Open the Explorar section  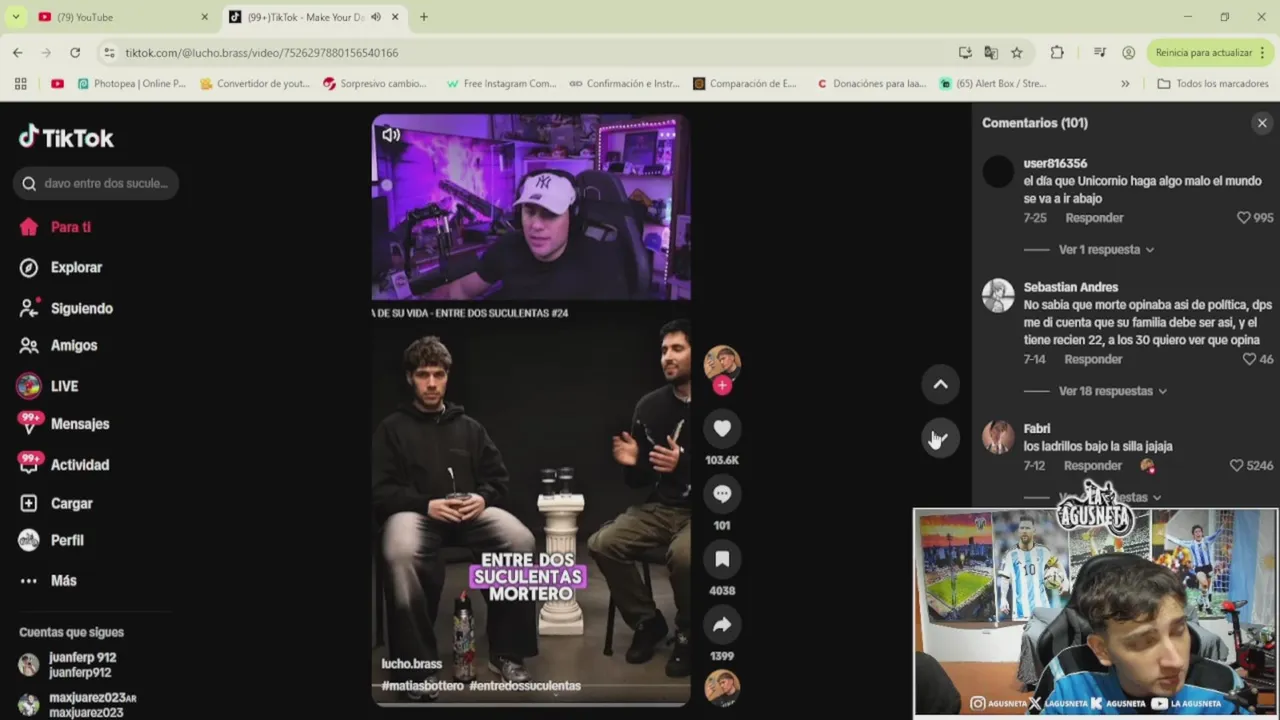pos(62,268)
